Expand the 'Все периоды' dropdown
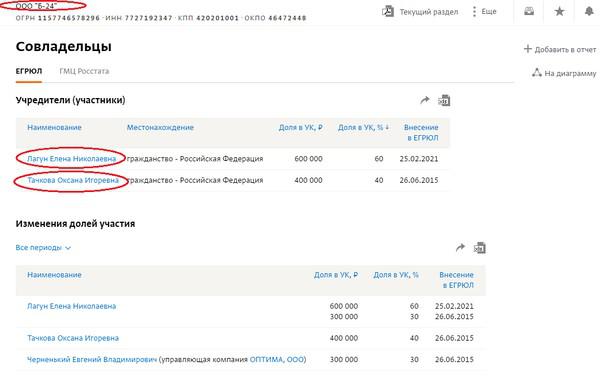This screenshot has height=376, width=600. coord(43,248)
